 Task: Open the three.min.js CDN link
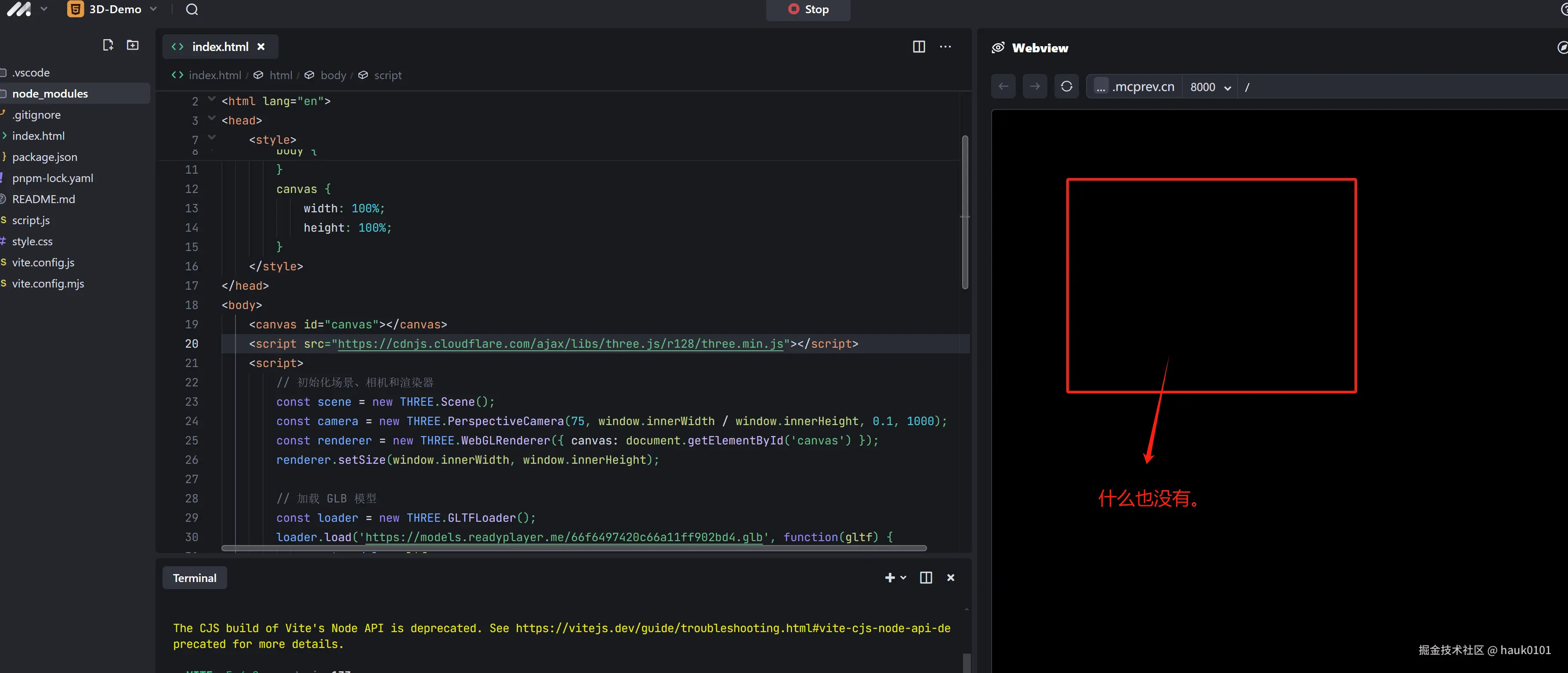coord(560,343)
